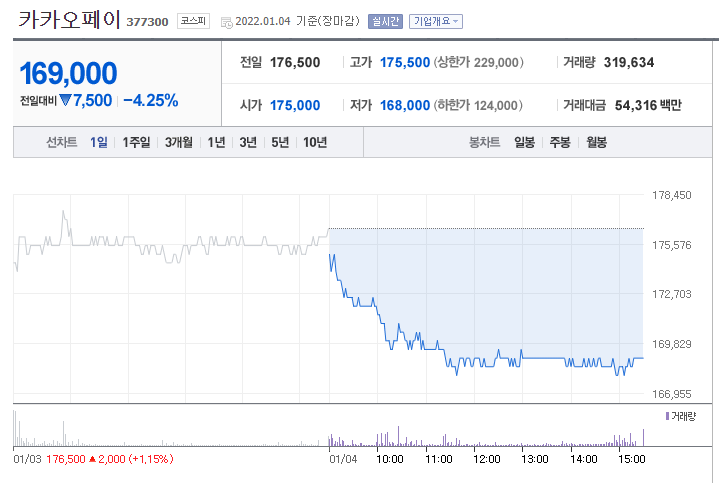Screen dimensions: 719x483
Task: Click the 13:00 time label
Action: (x=535, y=459)
